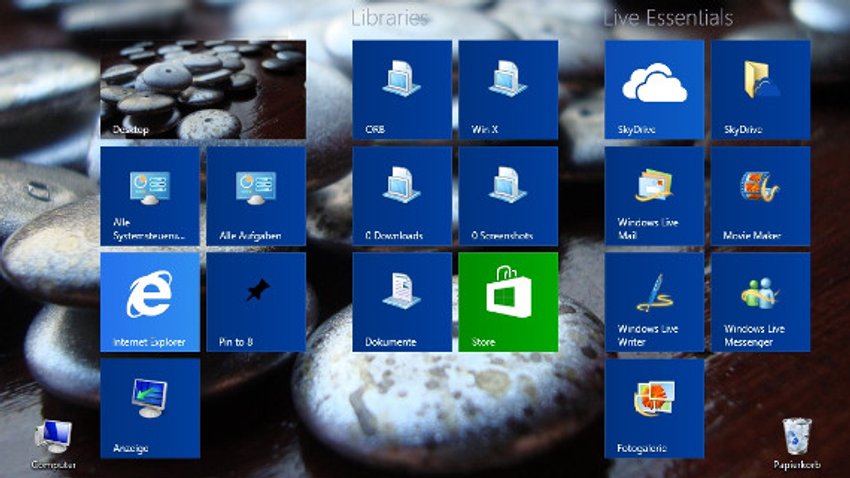Open the Anzeige display settings tile
This screenshot has width=850, height=478.
[x=150, y=408]
